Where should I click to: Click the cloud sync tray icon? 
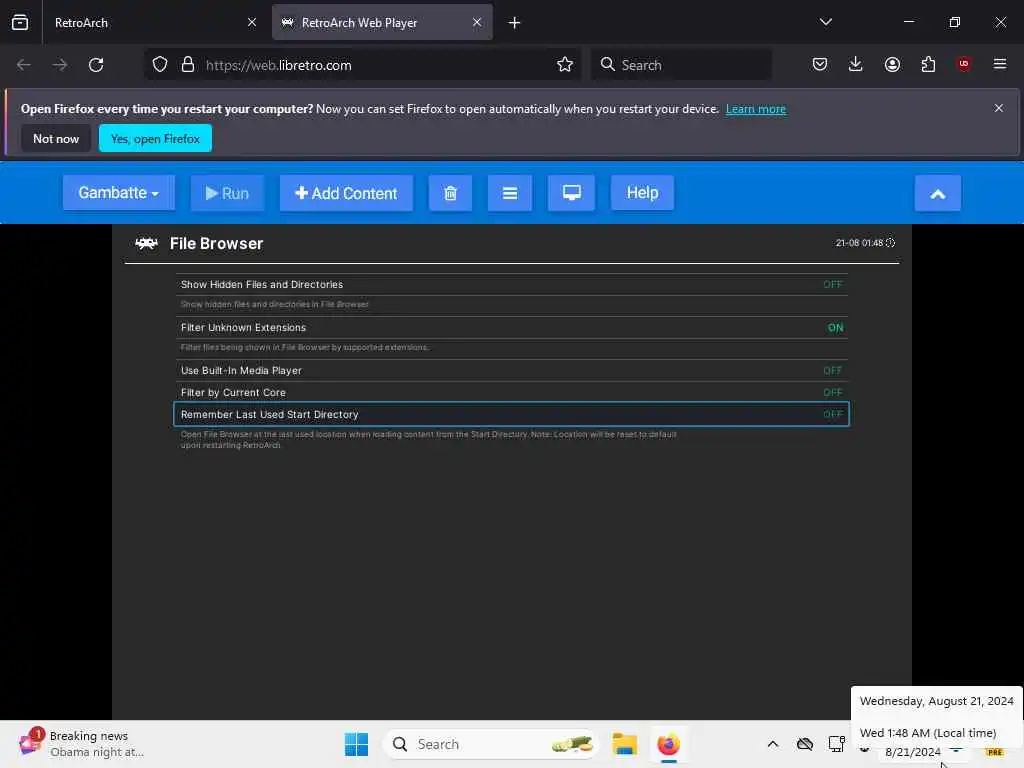point(805,744)
